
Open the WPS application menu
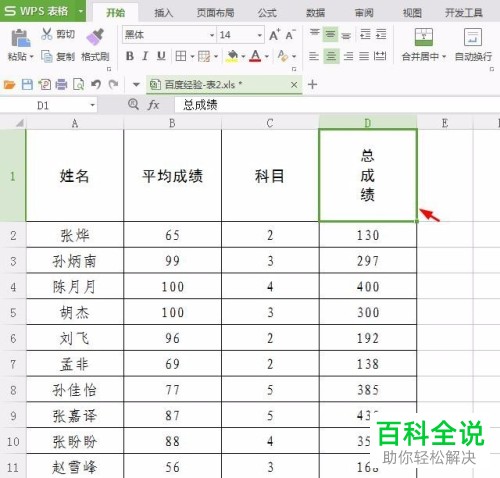43,11
